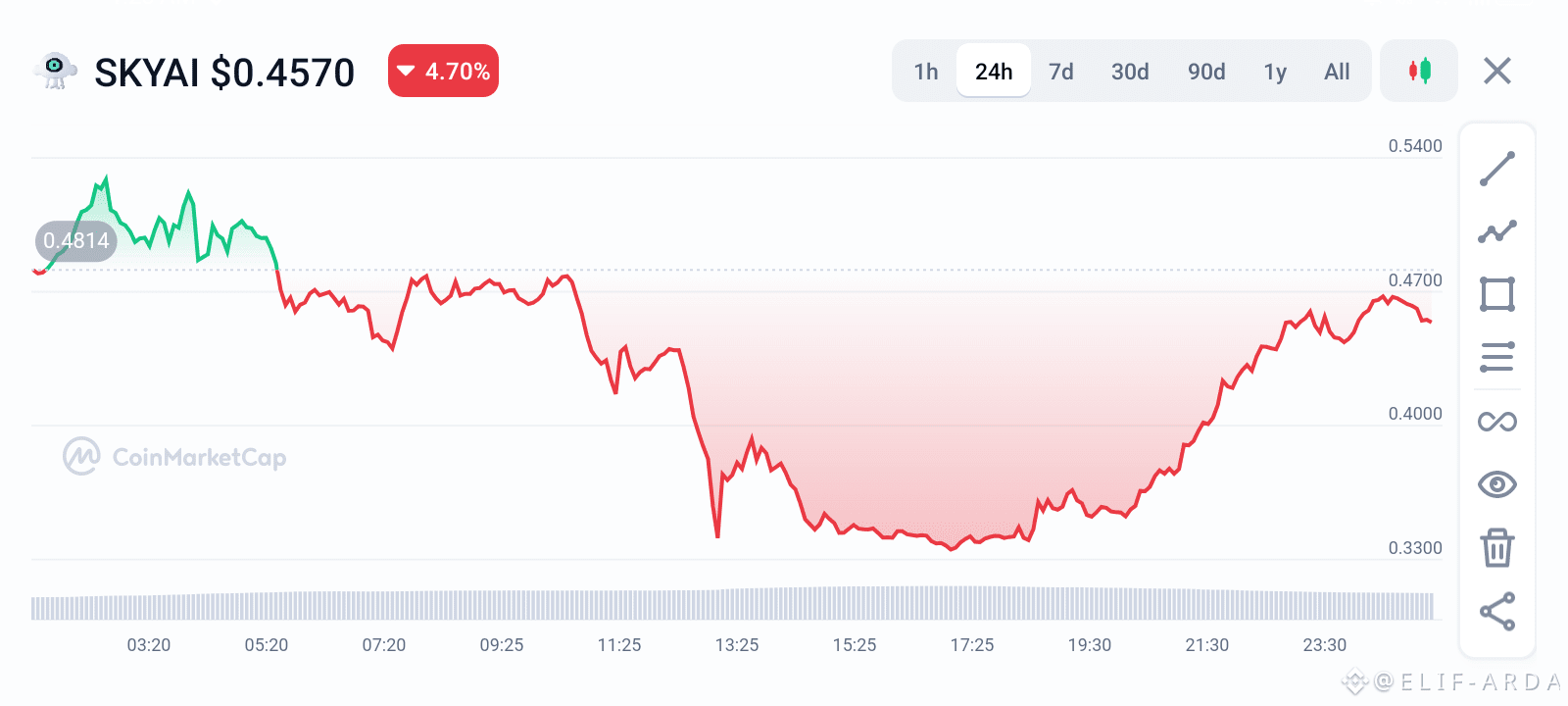Select the multi-point path drawing tool
This screenshot has height=706, width=1568.
click(x=1497, y=231)
